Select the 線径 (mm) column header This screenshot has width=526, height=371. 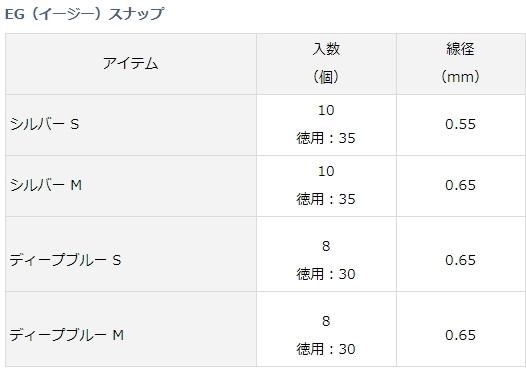tap(460, 64)
